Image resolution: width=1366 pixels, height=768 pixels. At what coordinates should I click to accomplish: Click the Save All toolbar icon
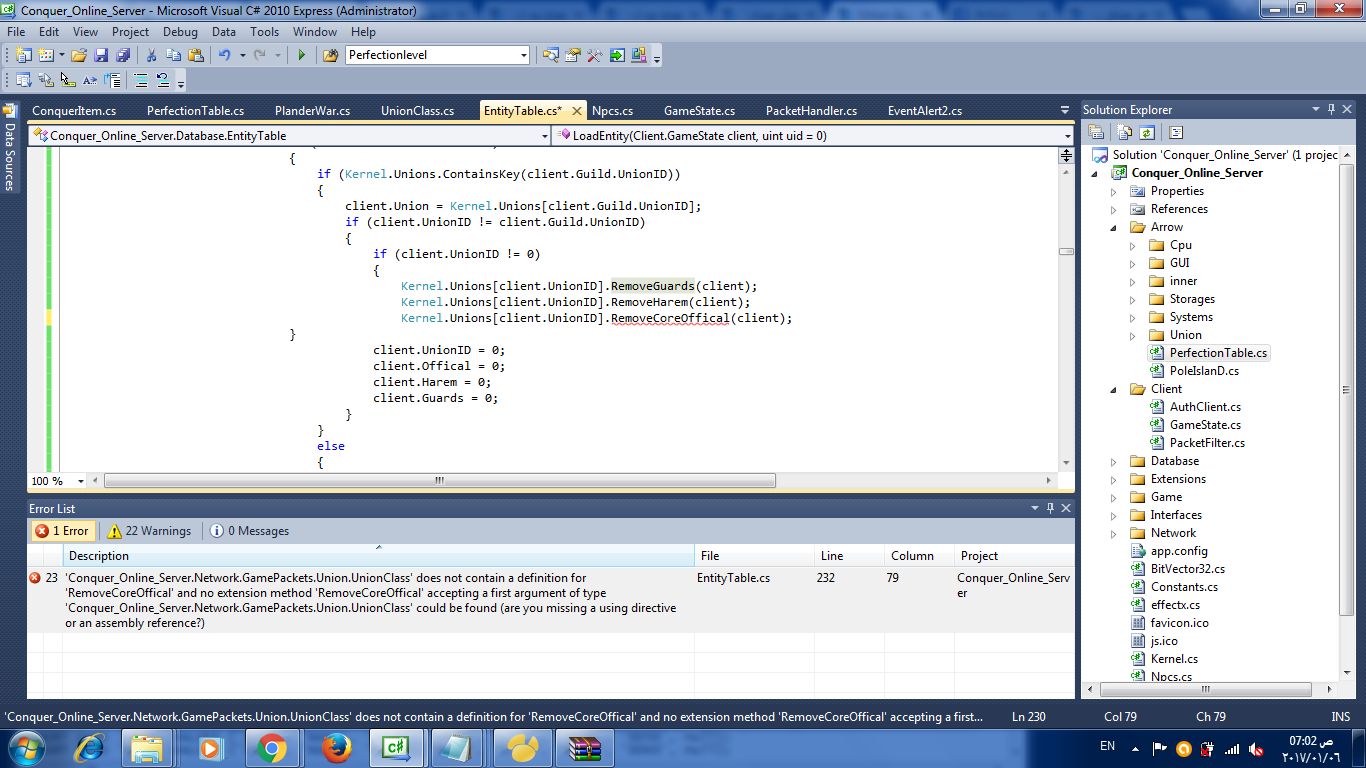(x=122, y=55)
